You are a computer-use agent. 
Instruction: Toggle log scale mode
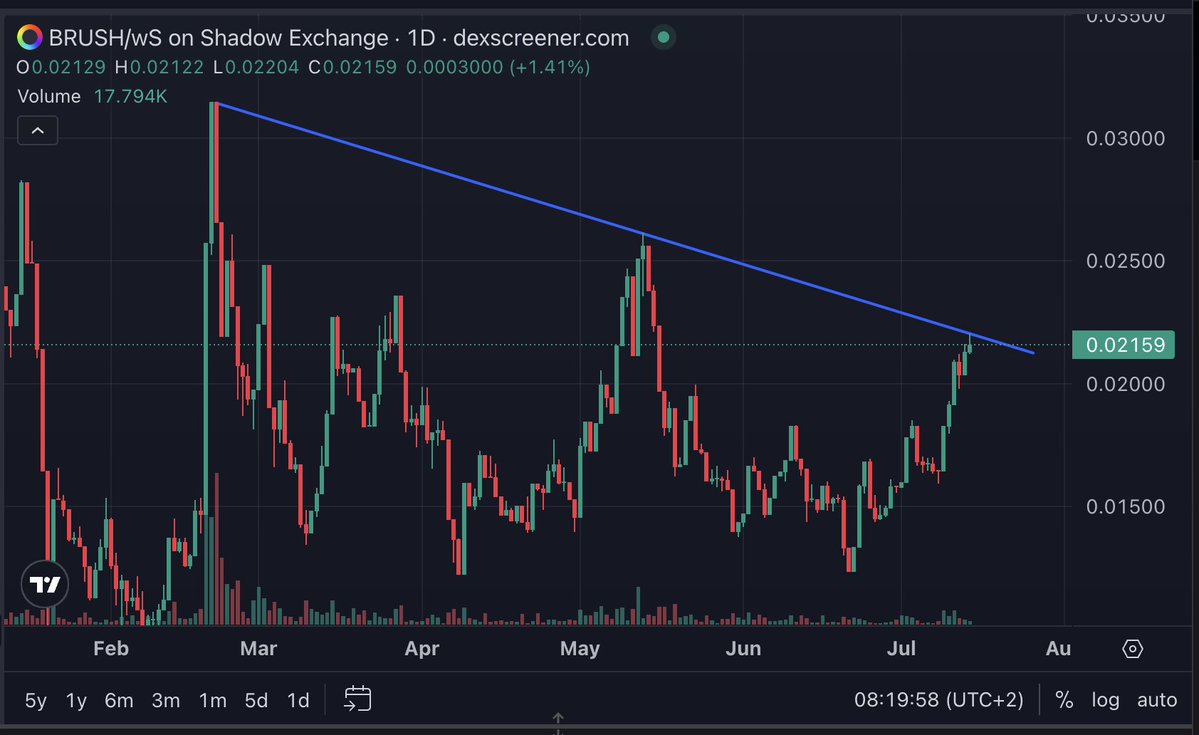[x=1105, y=700]
